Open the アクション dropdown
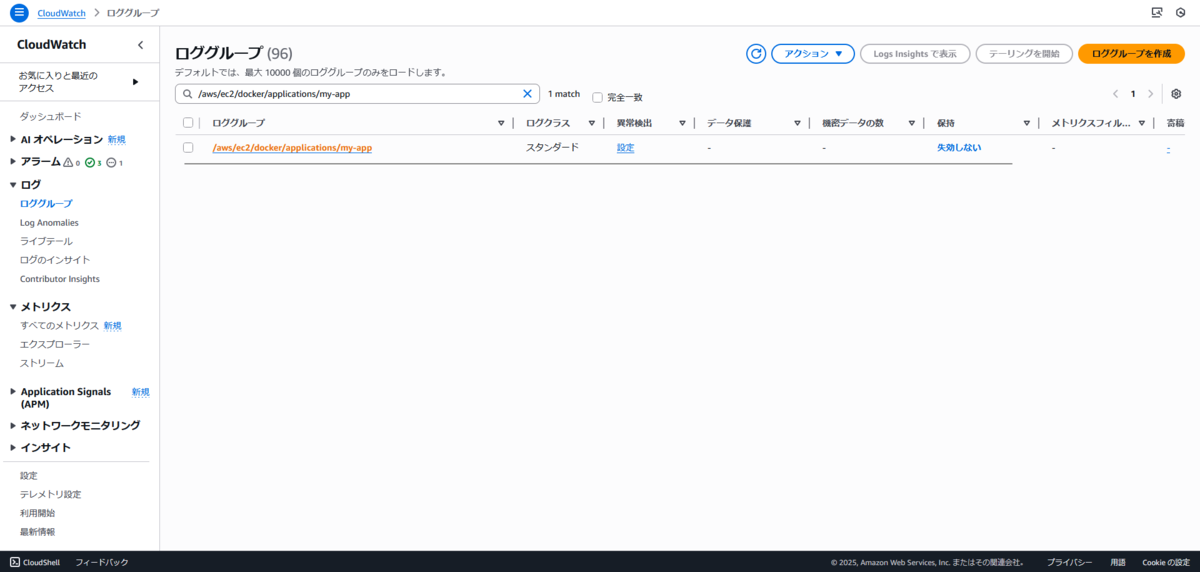This screenshot has height=572, width=1200. (x=812, y=54)
